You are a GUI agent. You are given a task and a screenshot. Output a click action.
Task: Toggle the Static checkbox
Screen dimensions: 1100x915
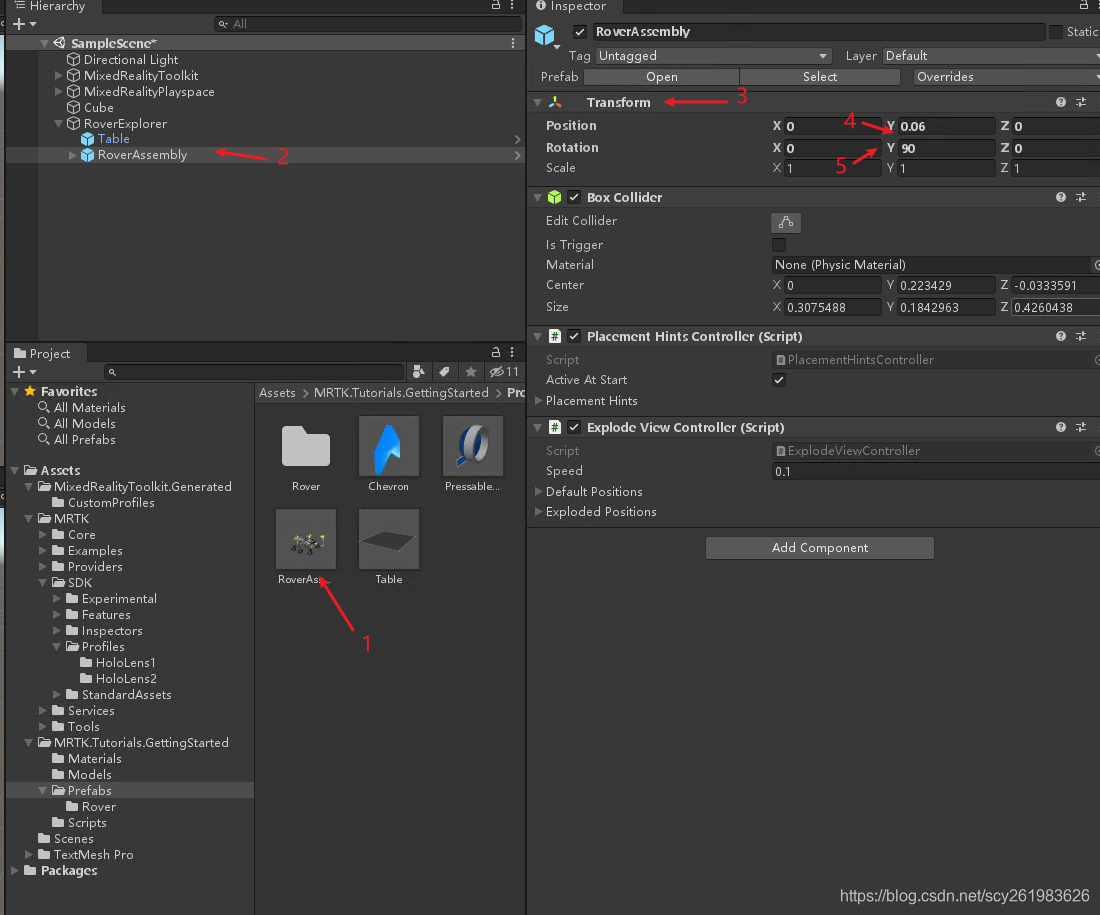point(1056,32)
